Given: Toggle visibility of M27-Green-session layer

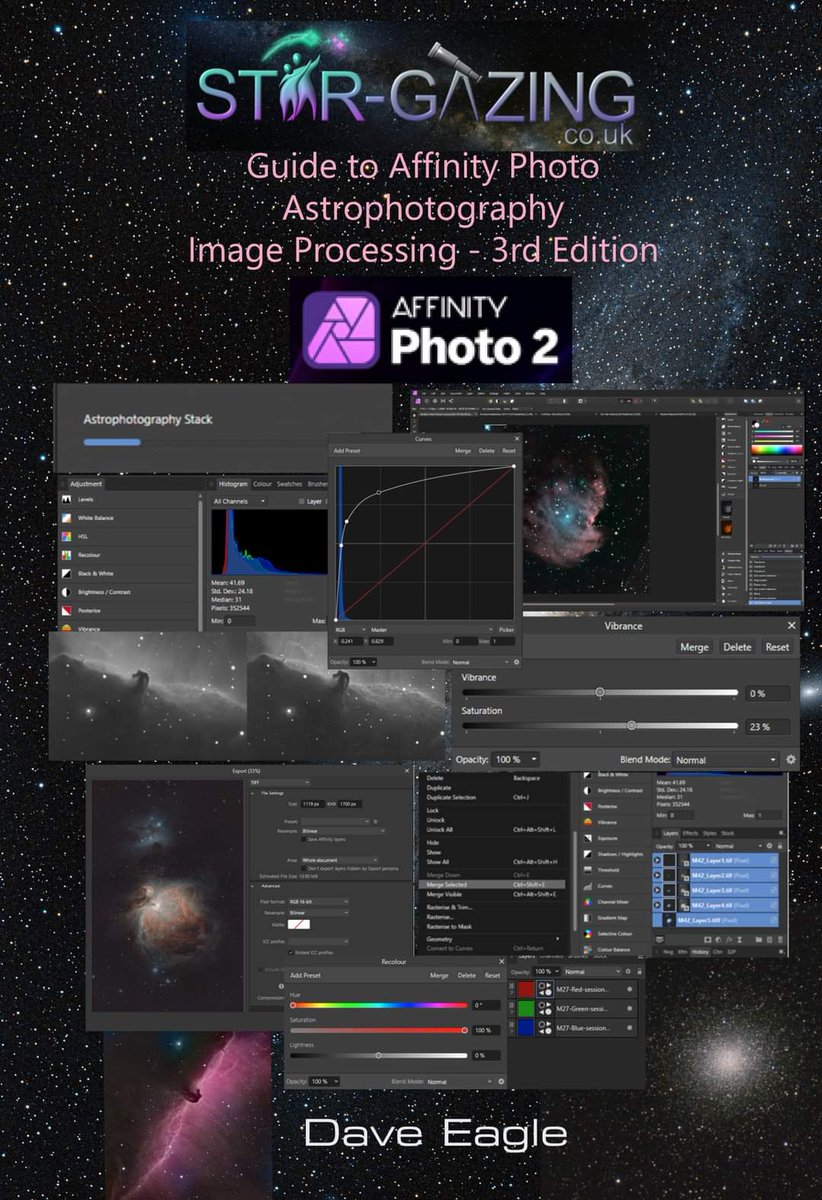Looking at the screenshot, I should [x=629, y=1008].
